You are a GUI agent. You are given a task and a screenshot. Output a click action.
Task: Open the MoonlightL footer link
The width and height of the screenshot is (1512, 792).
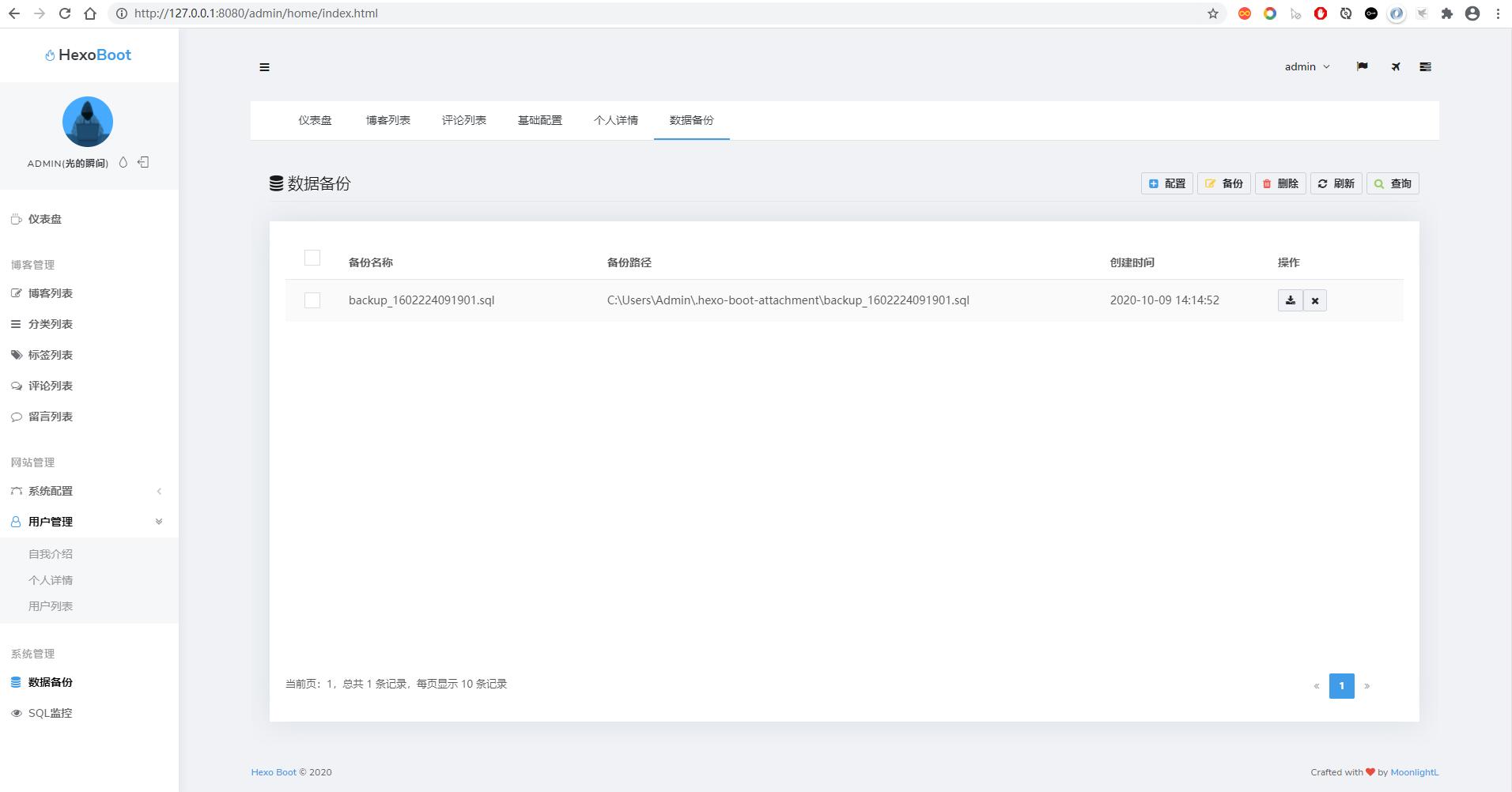tap(1415, 772)
